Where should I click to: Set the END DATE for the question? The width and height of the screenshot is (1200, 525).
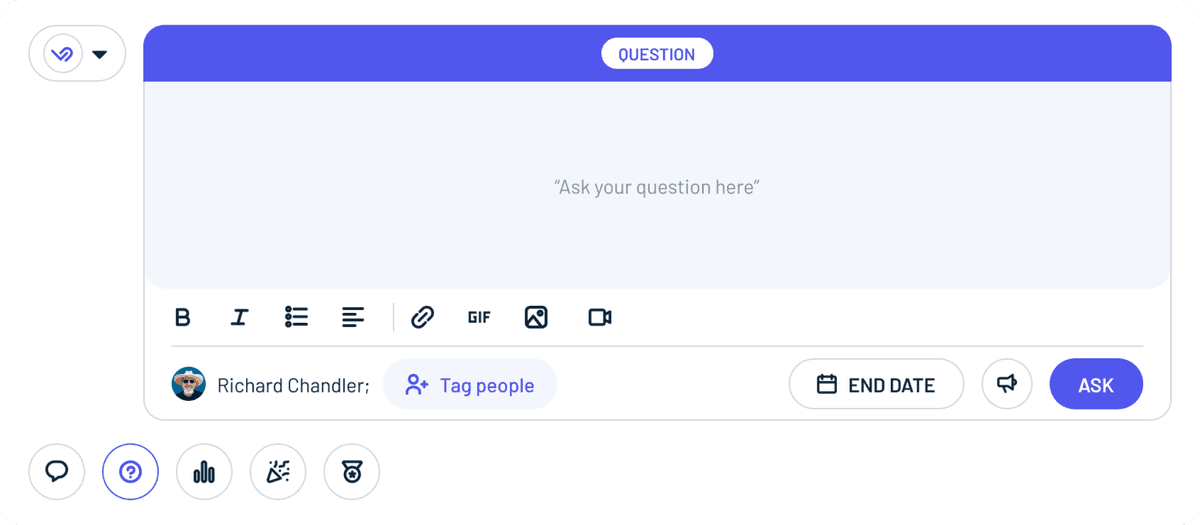pyautogui.click(x=876, y=384)
